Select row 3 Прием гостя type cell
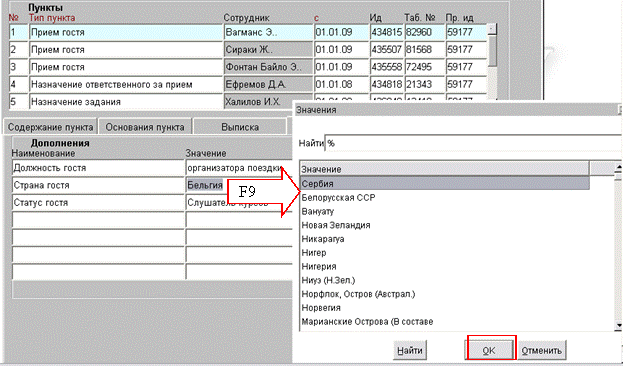Viewport: 623px width, 366px height. point(126,67)
